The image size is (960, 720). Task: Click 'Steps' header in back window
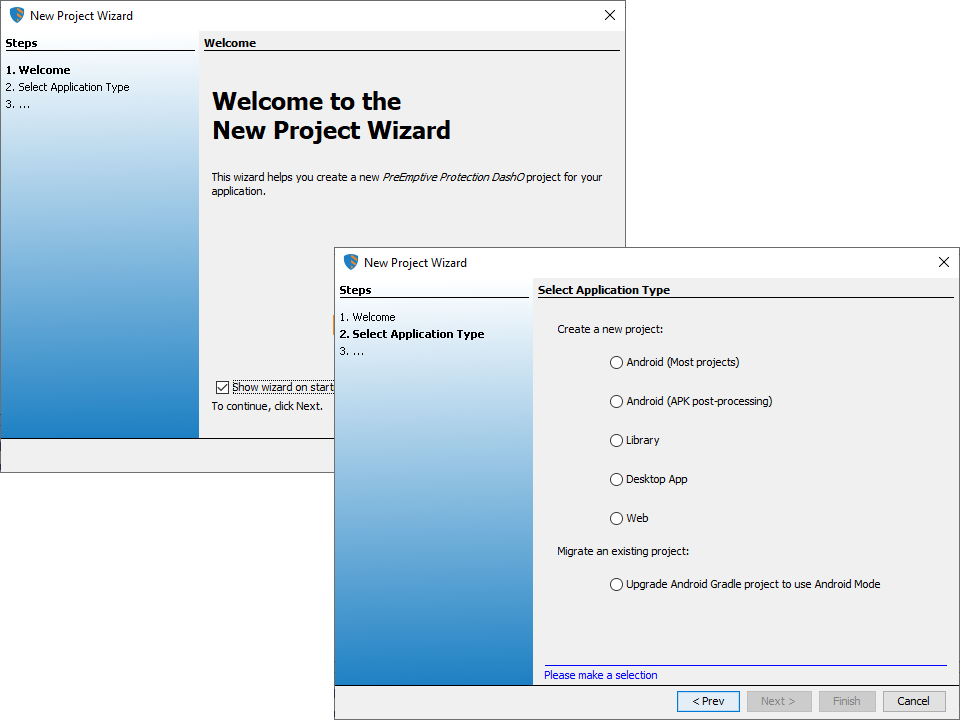pos(21,43)
